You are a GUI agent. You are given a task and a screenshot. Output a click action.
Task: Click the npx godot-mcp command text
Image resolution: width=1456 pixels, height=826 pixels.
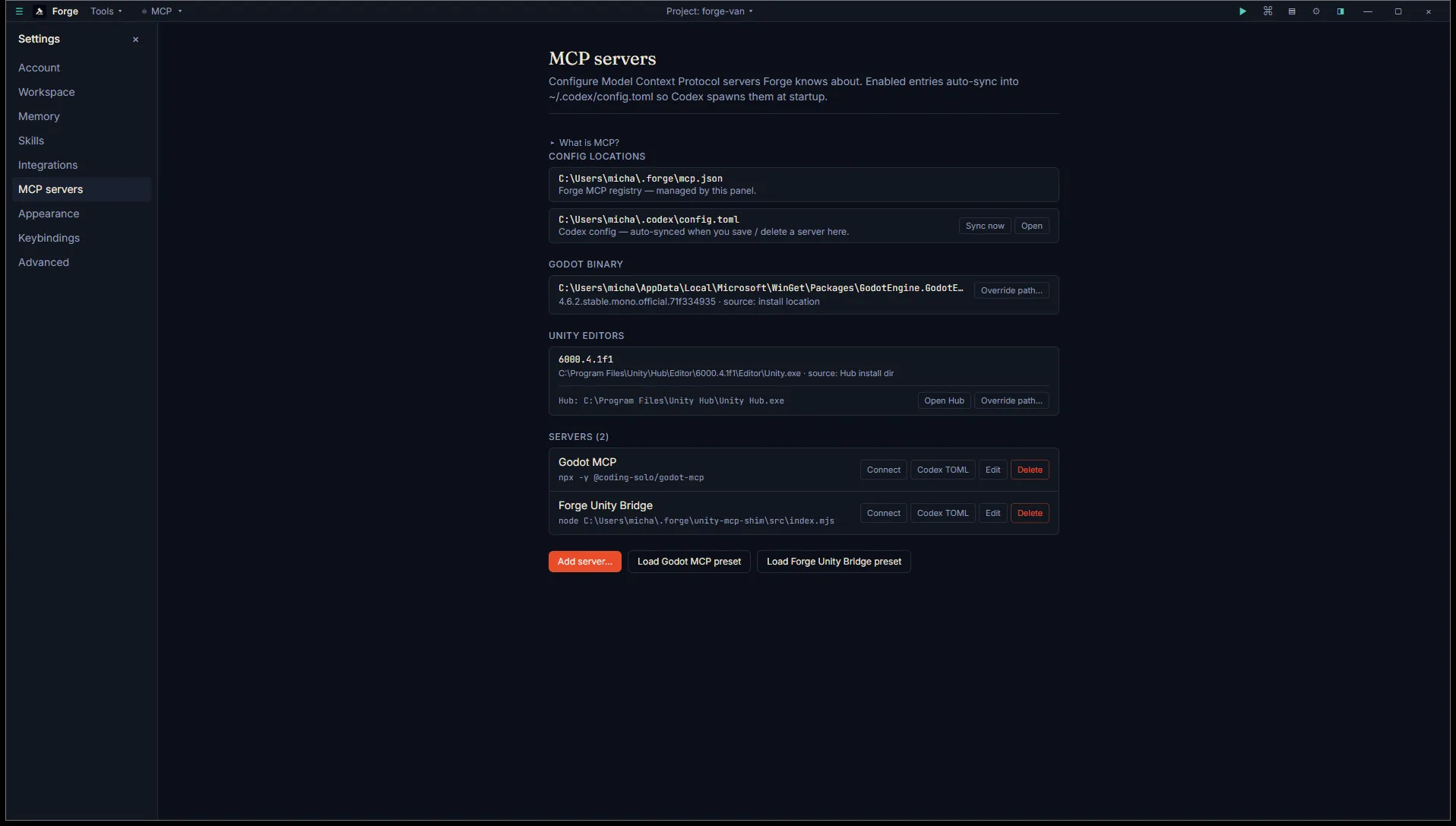[x=631, y=478]
